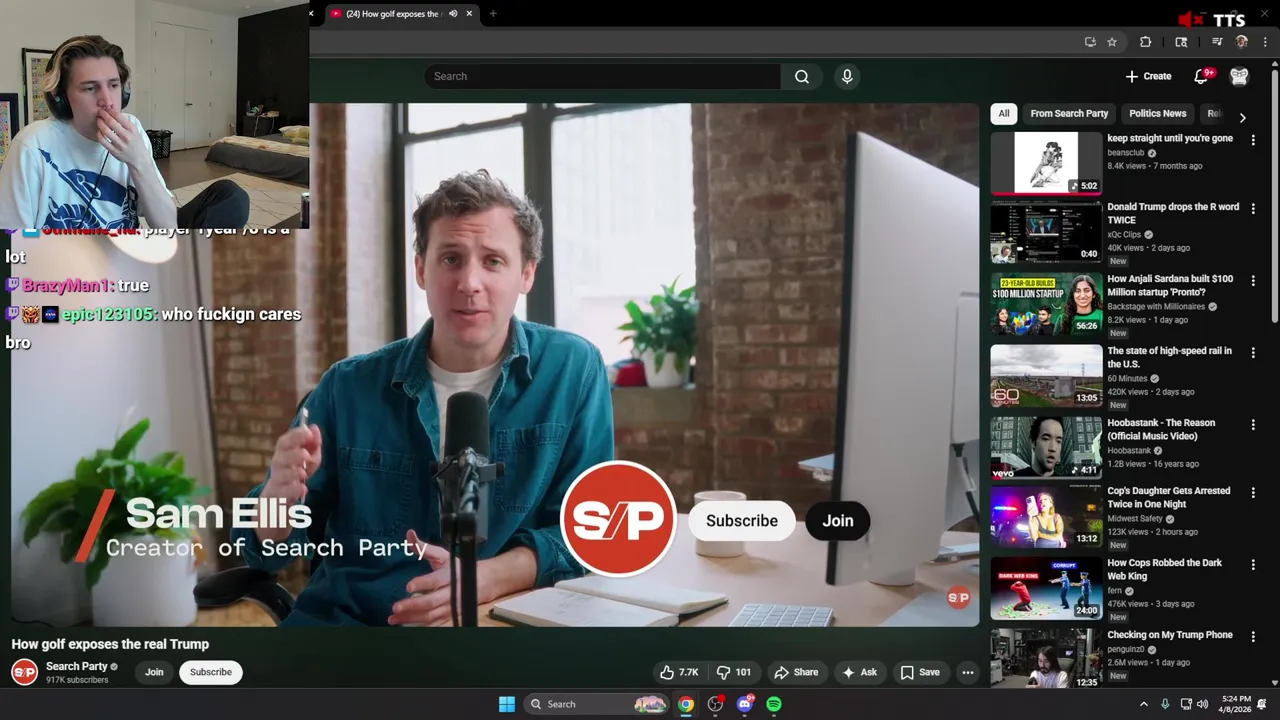Open options for Dark Web King video
This screenshot has width=1280, height=720.
coord(1253,565)
